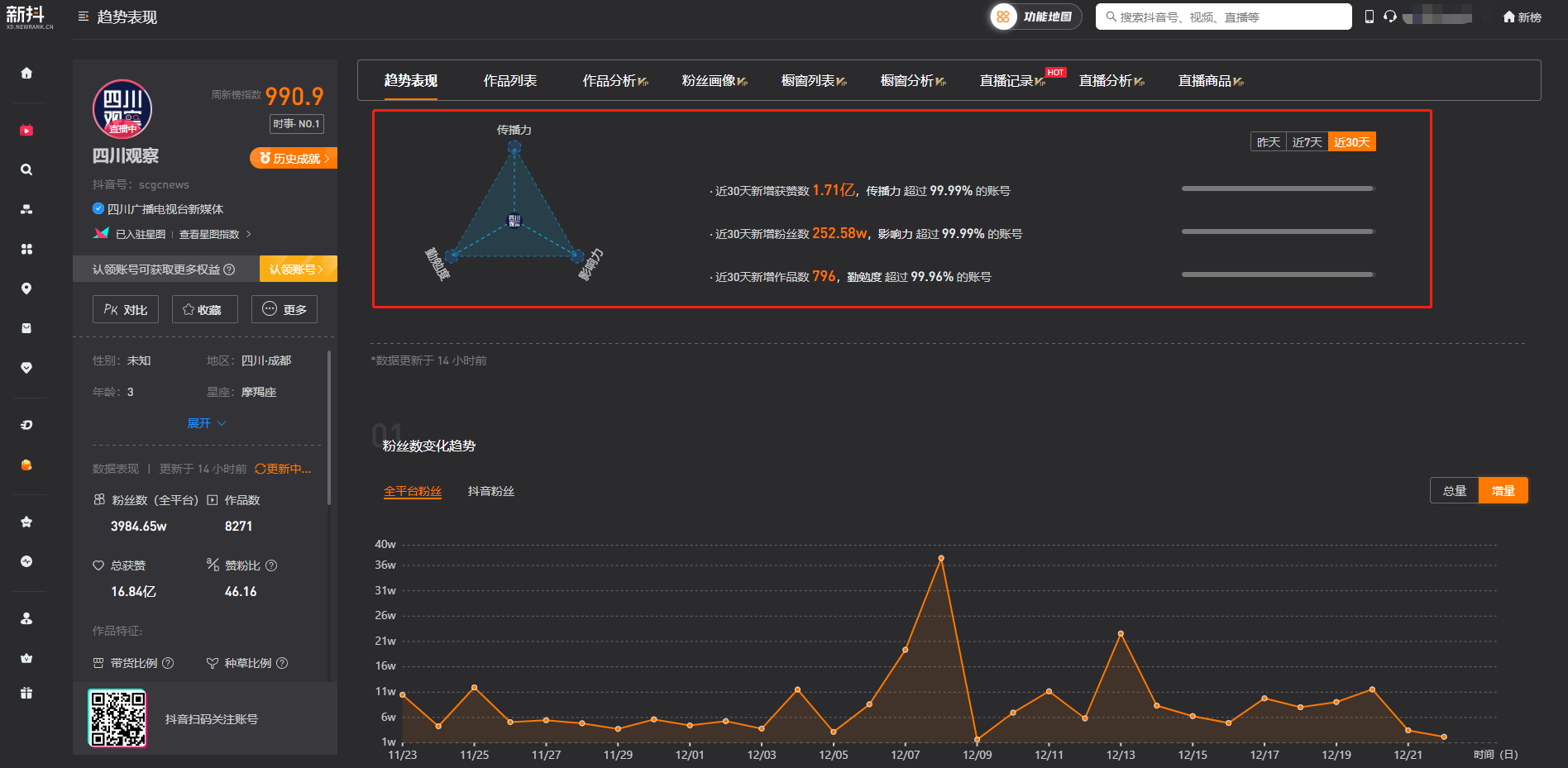Screen dimensions: 1568x768
Task: Click 认领账号 button
Action: pos(298,269)
